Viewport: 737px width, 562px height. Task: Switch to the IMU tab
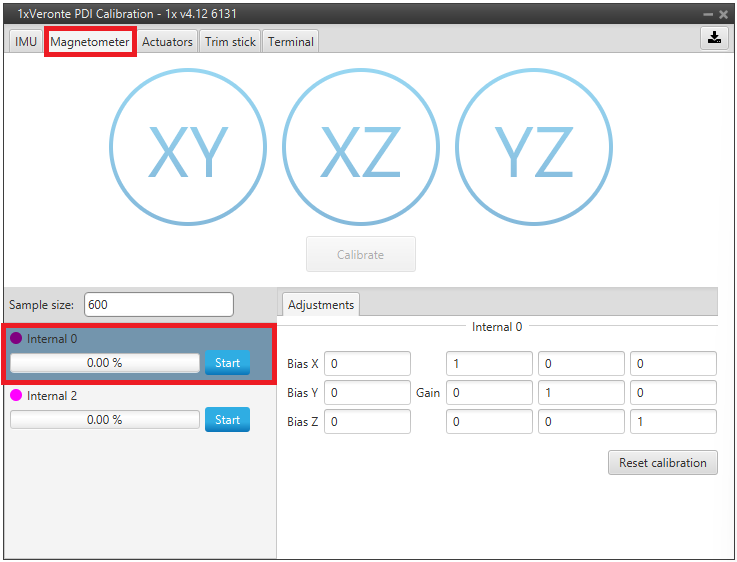coord(26,42)
